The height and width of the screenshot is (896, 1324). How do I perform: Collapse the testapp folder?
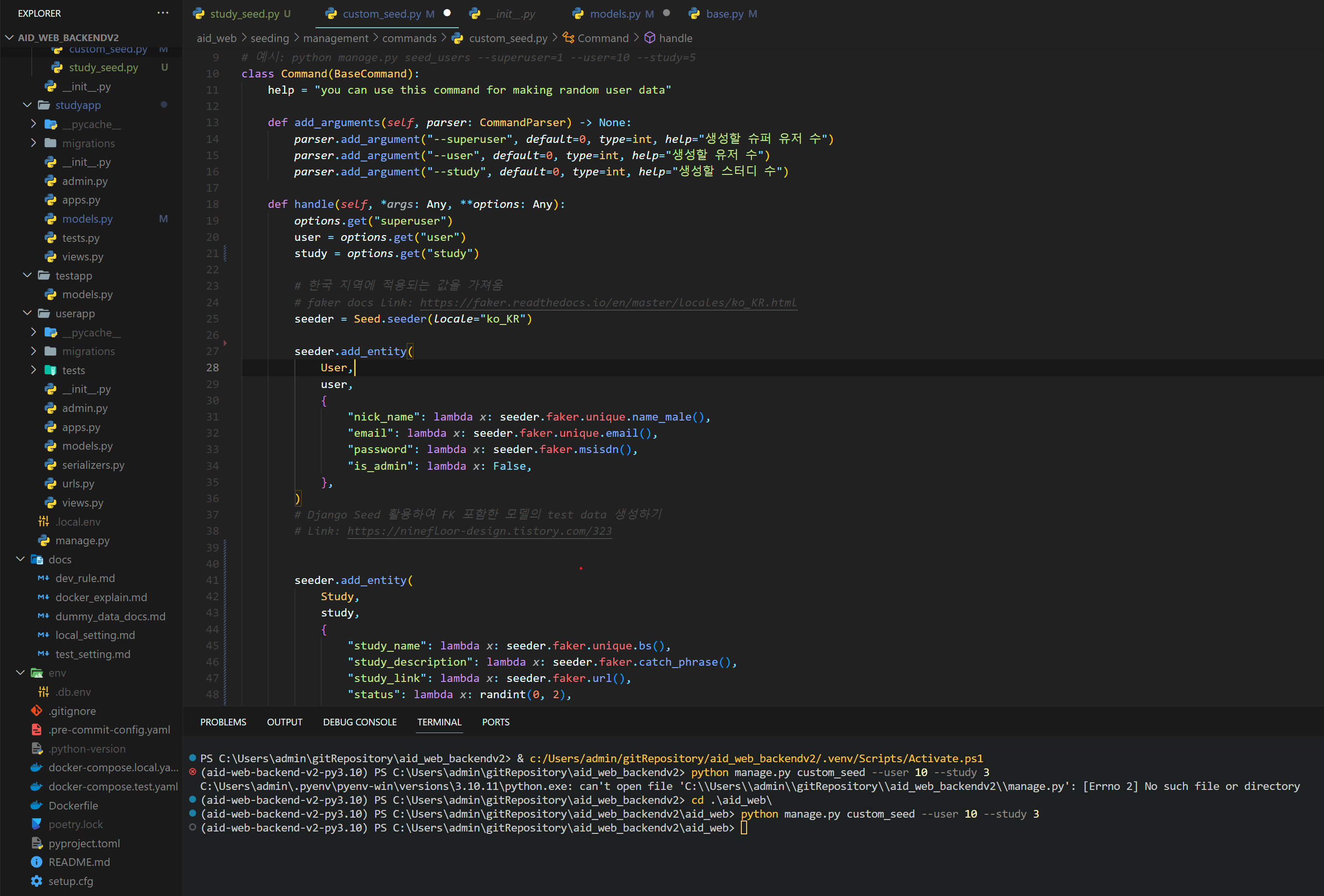[27, 275]
